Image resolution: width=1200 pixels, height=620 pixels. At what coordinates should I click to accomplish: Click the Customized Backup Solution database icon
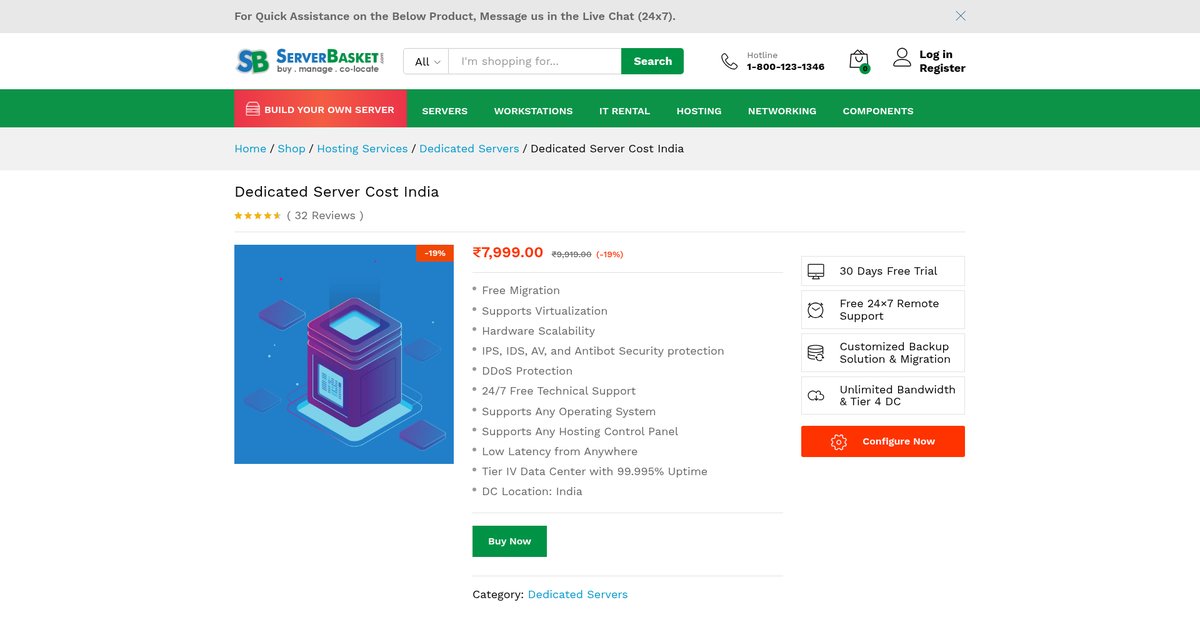point(816,353)
